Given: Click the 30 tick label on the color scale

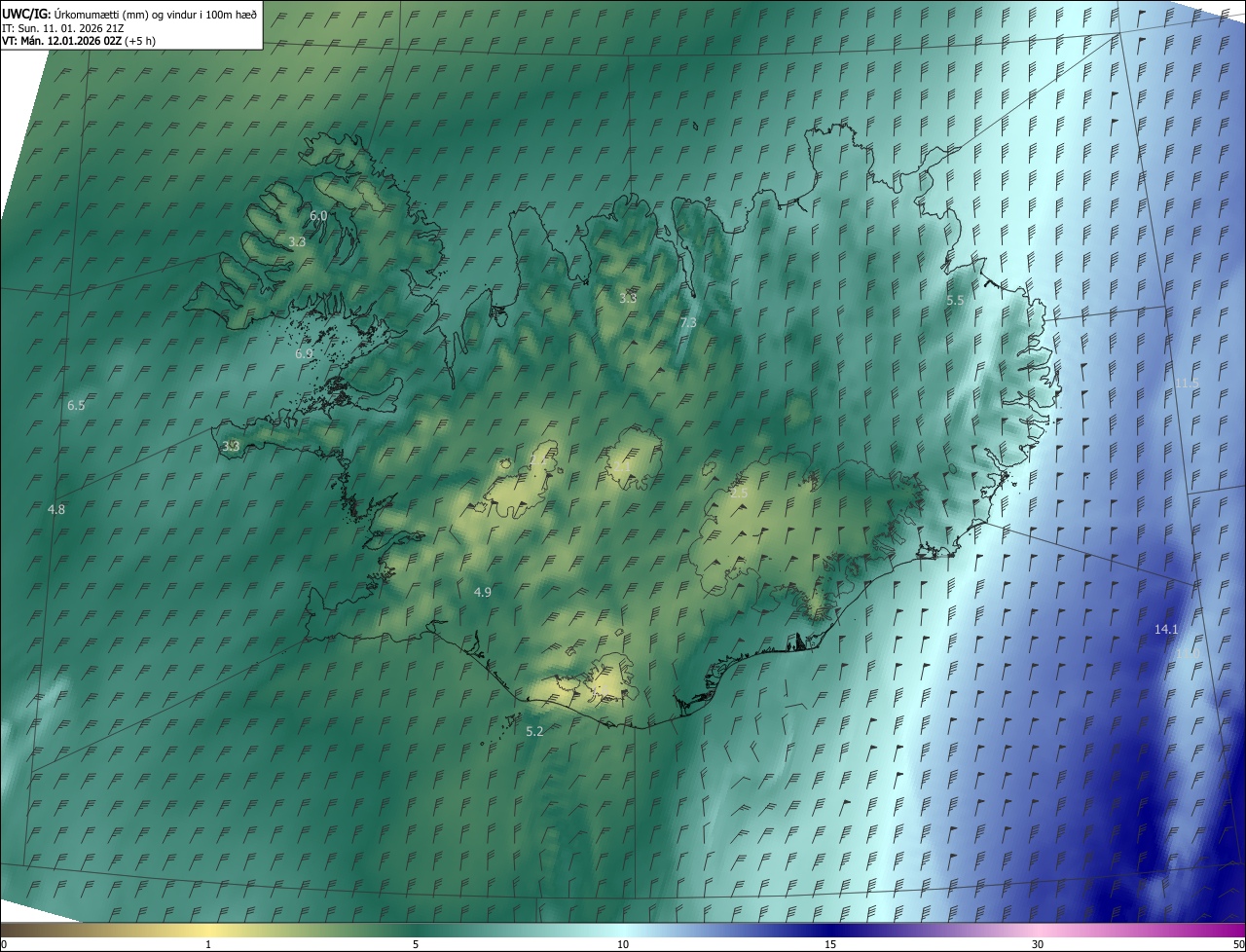Looking at the screenshot, I should [x=1038, y=944].
